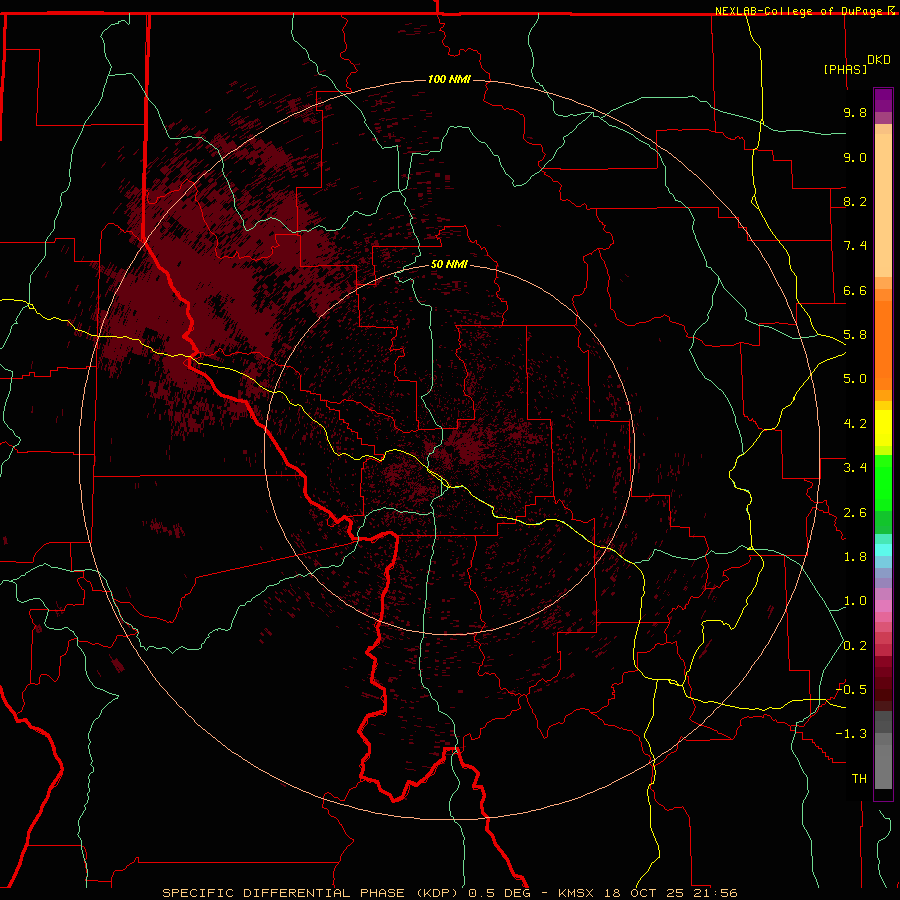The width and height of the screenshot is (900, 900).
Task: Click the 8.2 value on the scale
Action: (855, 201)
